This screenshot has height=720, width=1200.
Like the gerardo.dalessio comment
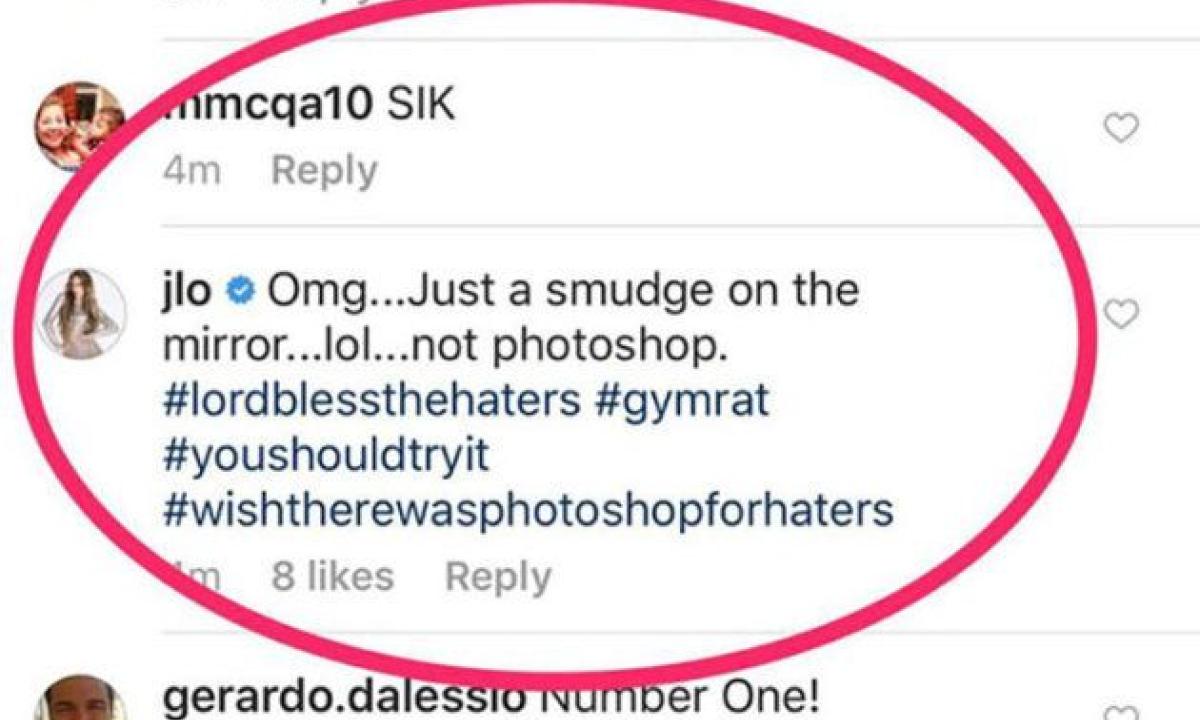tap(1121, 713)
